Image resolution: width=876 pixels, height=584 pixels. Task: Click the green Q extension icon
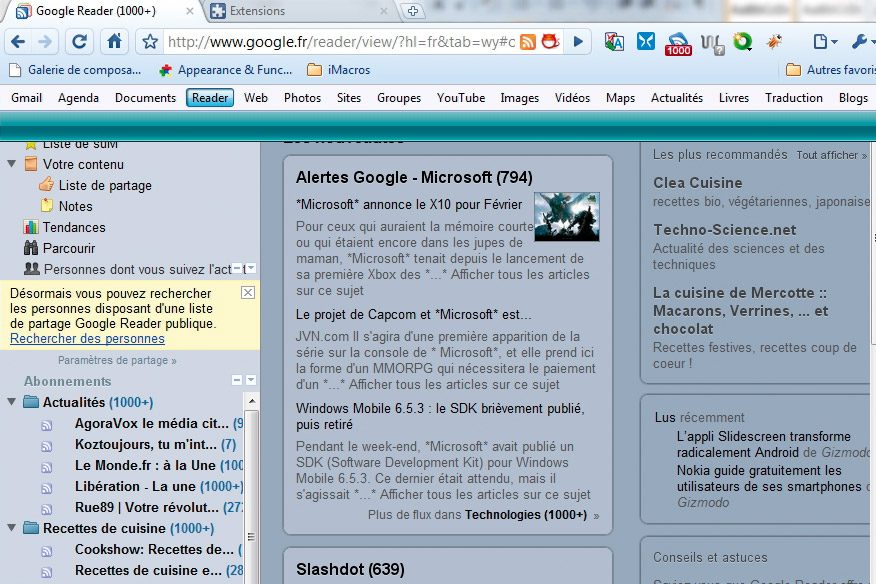(x=743, y=41)
